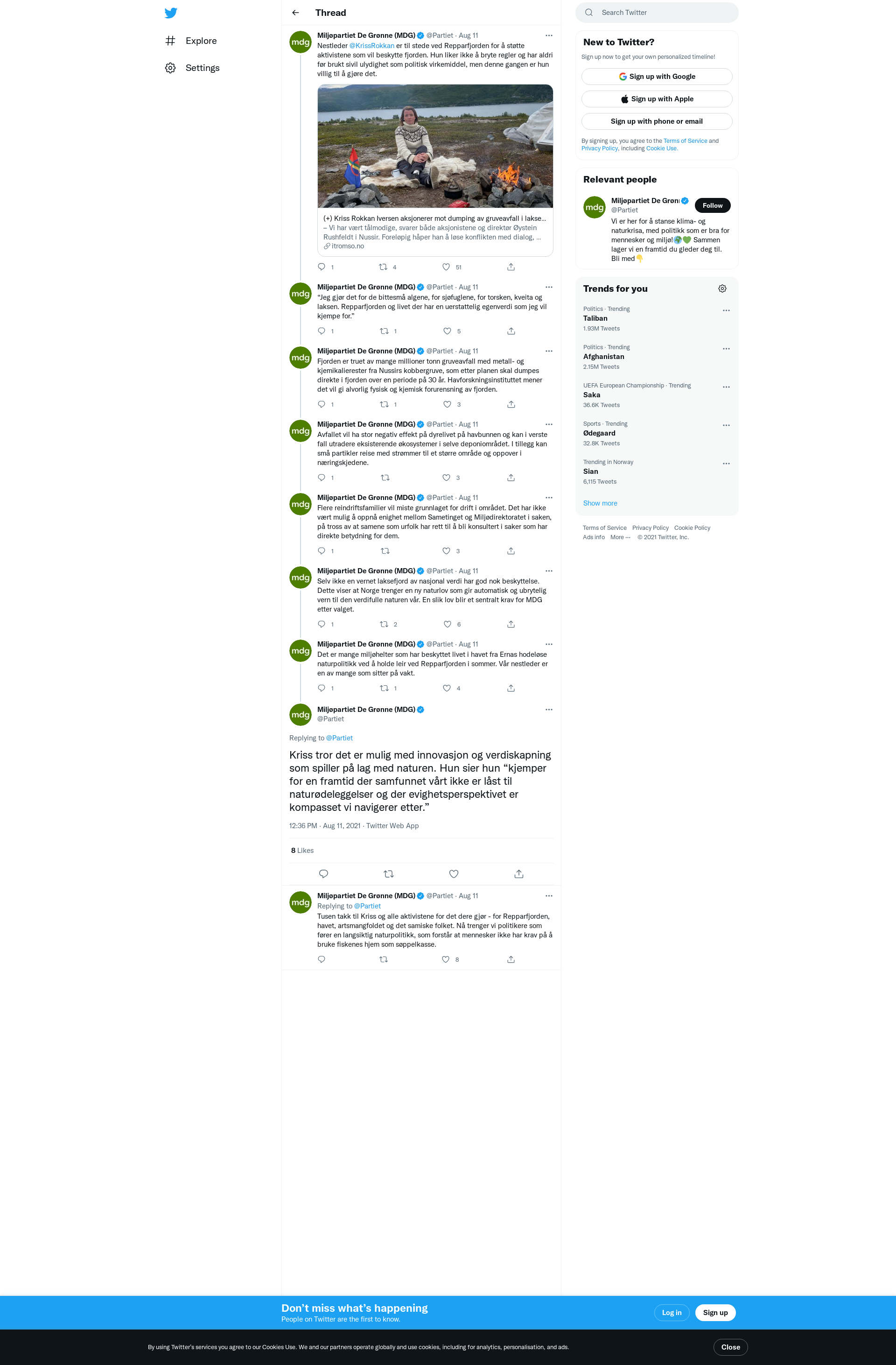Reply to the first tweet with photo
This screenshot has width=896, height=1365.
click(322, 267)
